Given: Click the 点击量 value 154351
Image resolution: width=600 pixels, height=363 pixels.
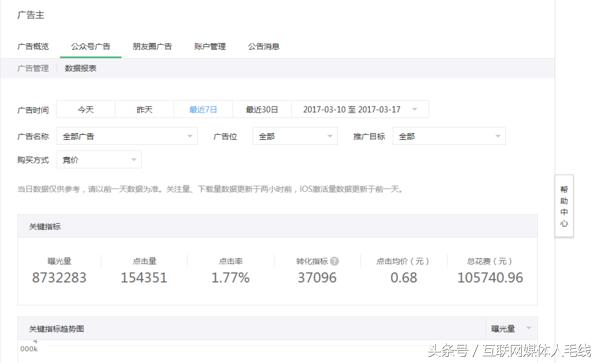Looking at the screenshot, I should pyautogui.click(x=144, y=278).
